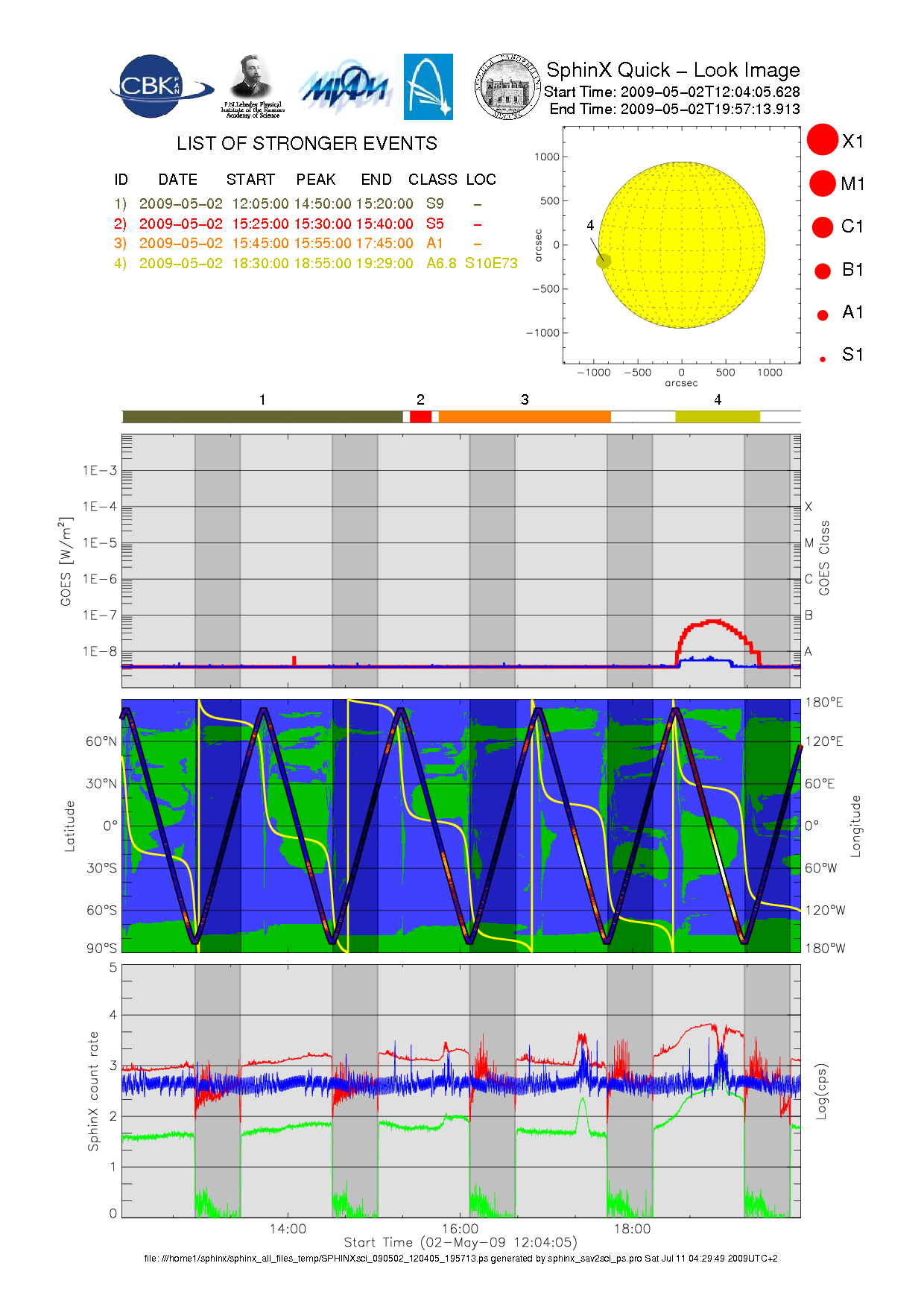This screenshot has width=924, height=1307.
Task: Click event 4 marker on the solar disk
Action: click(x=604, y=261)
